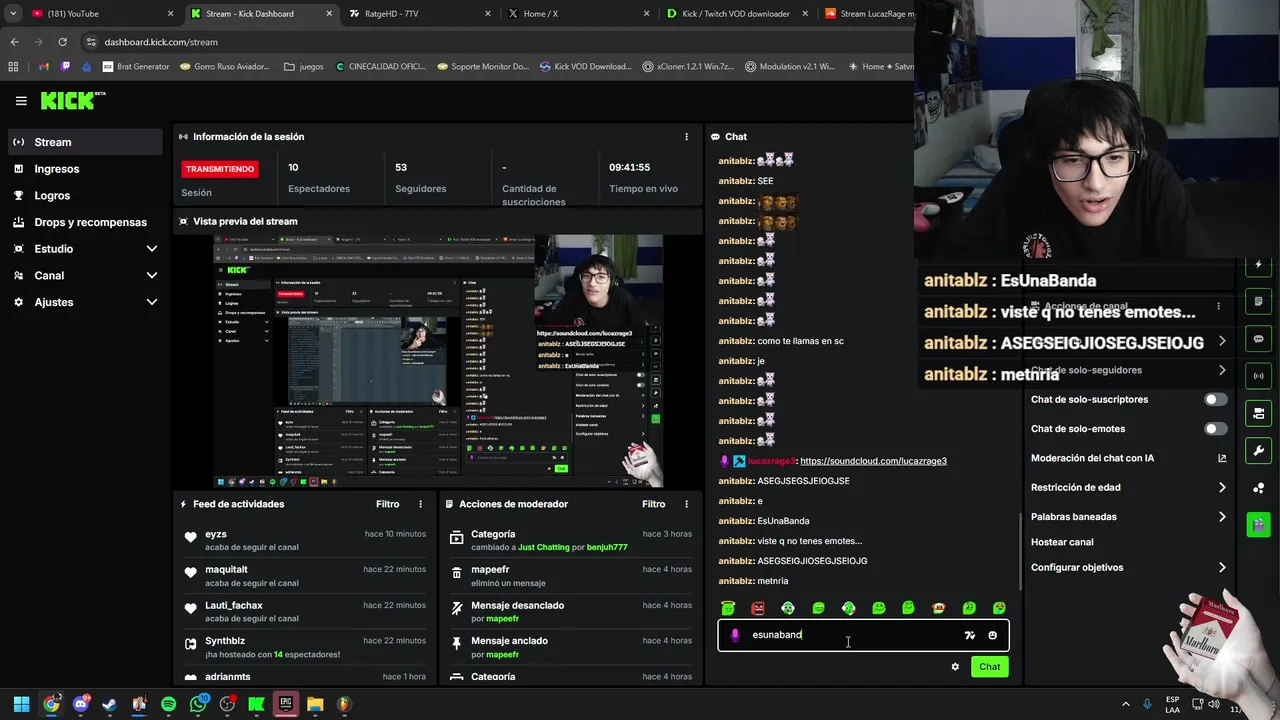Open Spotify from the taskbar

[168, 704]
